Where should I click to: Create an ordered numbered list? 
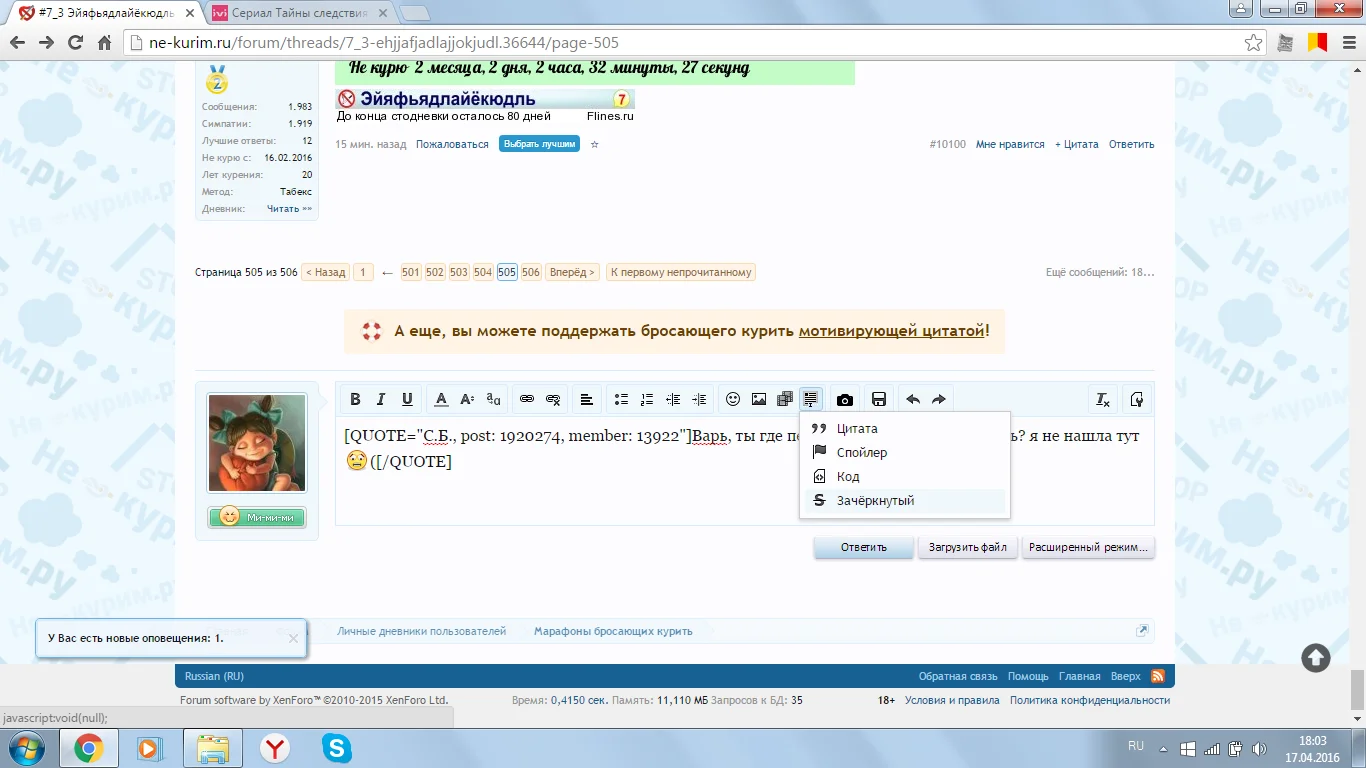click(x=647, y=400)
